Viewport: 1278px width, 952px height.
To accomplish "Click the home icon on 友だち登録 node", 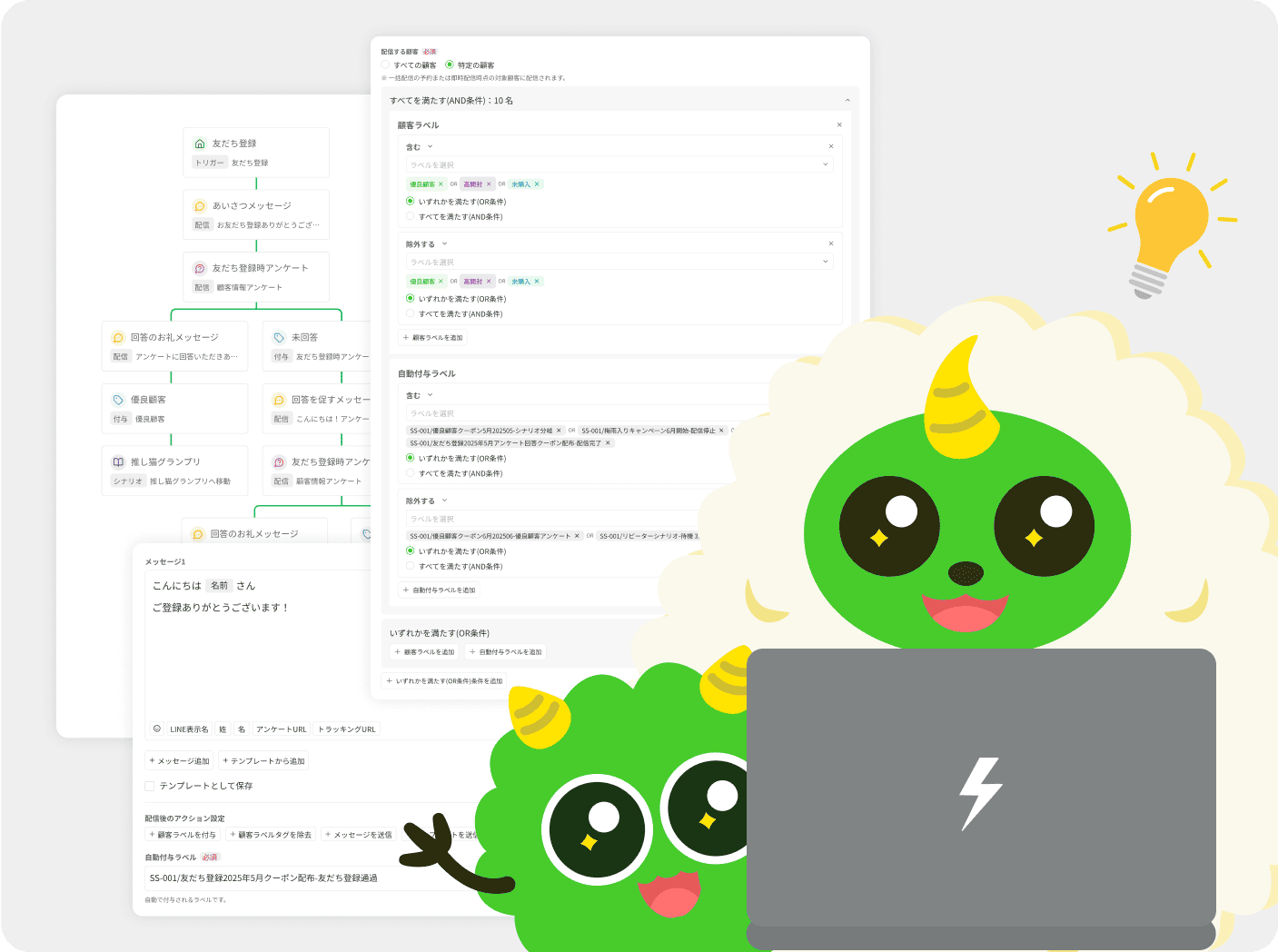I will (200, 144).
